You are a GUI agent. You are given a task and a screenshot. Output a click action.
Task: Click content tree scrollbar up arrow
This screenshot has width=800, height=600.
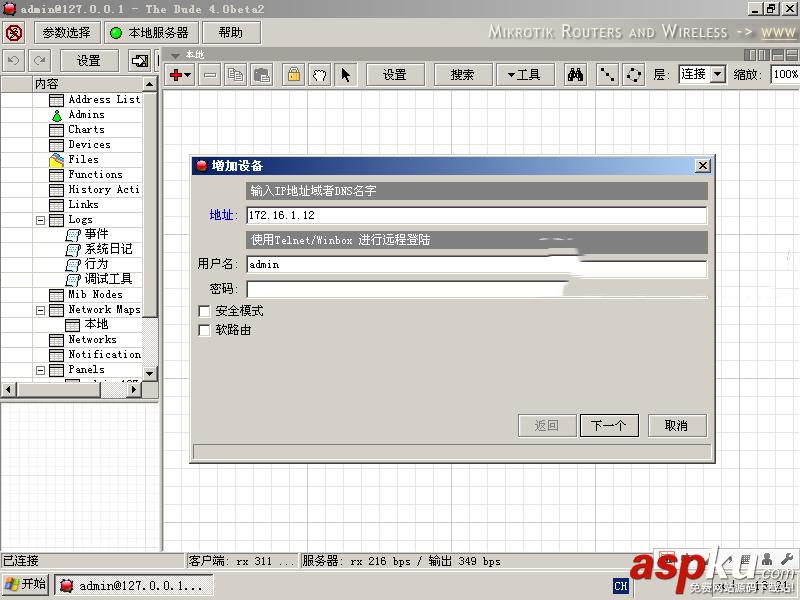149,84
